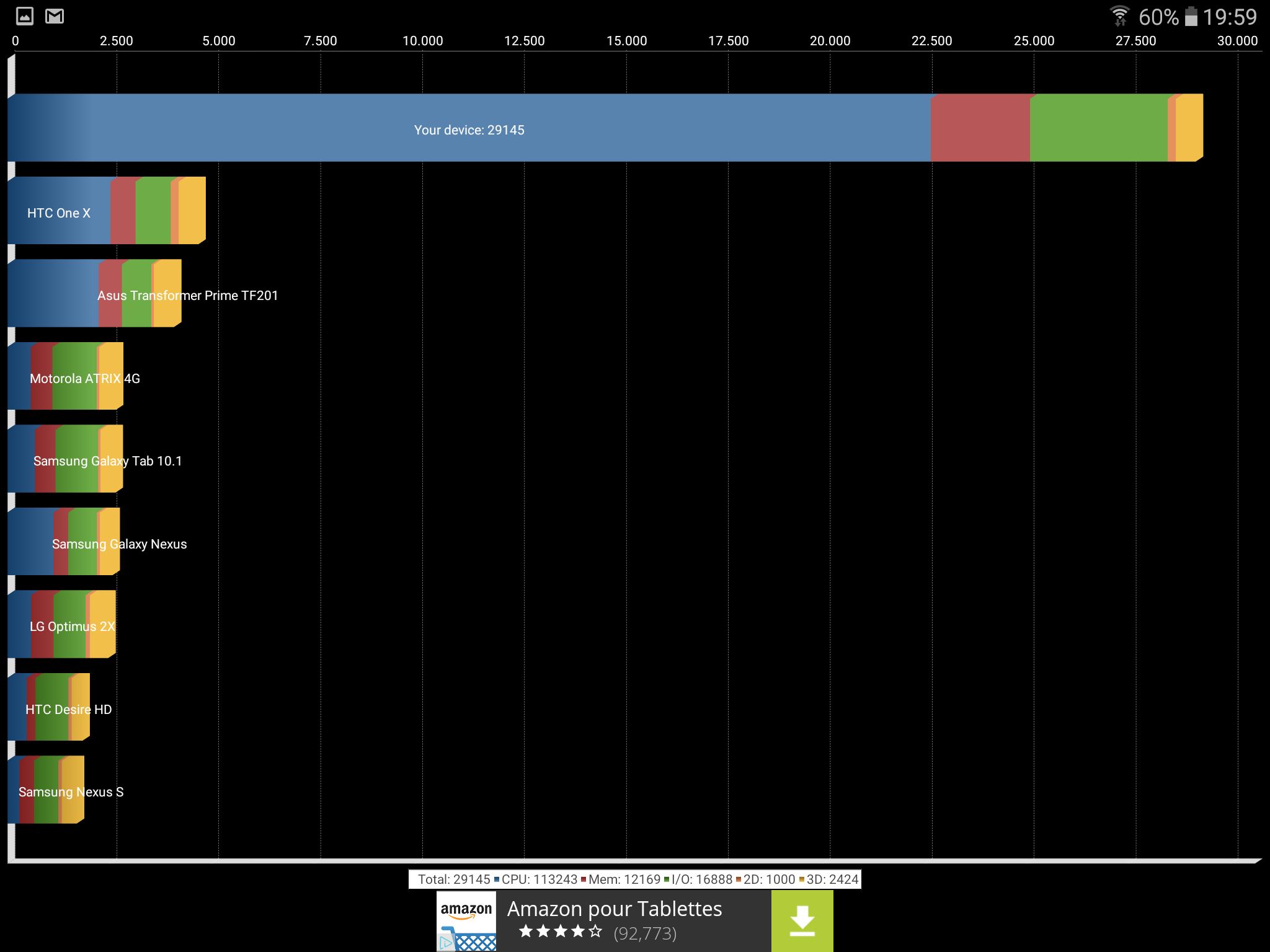Tap the star rating in the Amazon ad

tap(561, 932)
